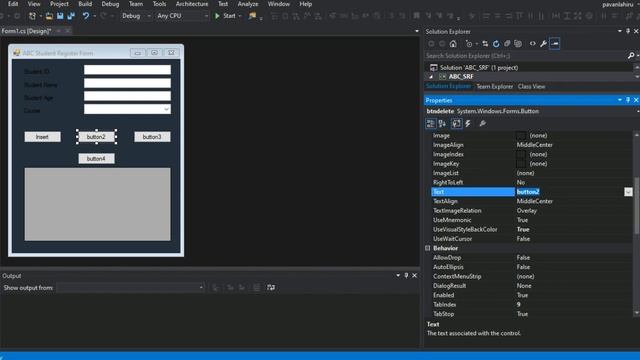
Task: Refresh the Solution Explorer
Action: 496,44
